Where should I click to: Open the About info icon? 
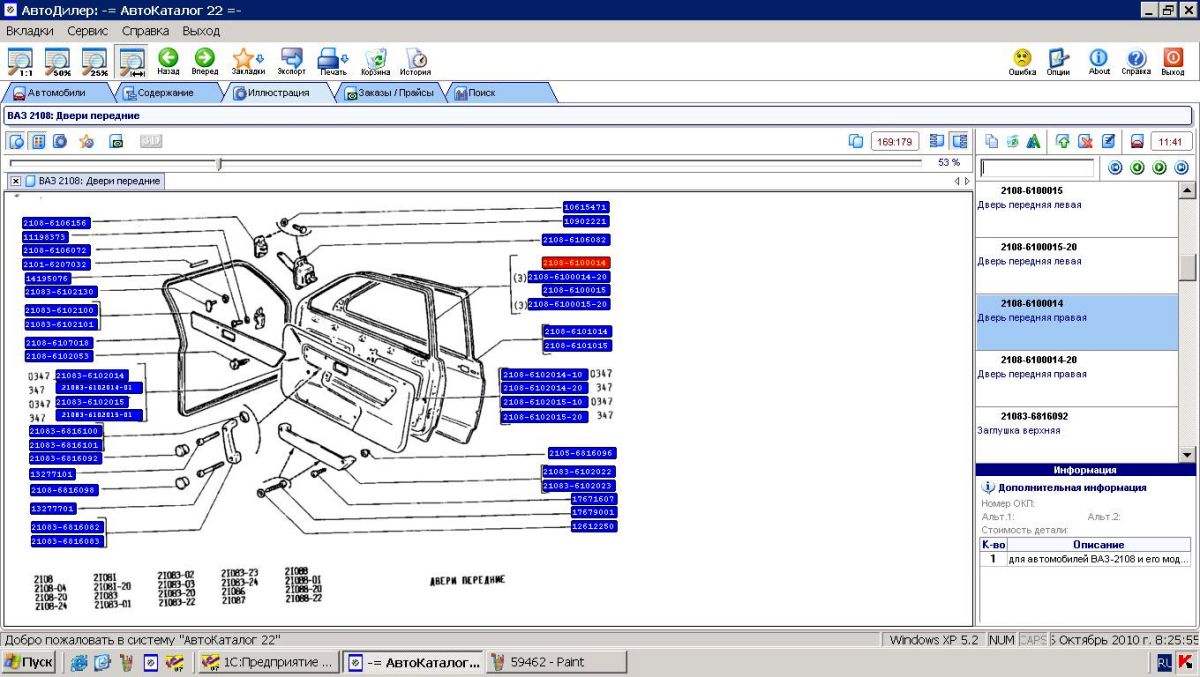click(1099, 62)
